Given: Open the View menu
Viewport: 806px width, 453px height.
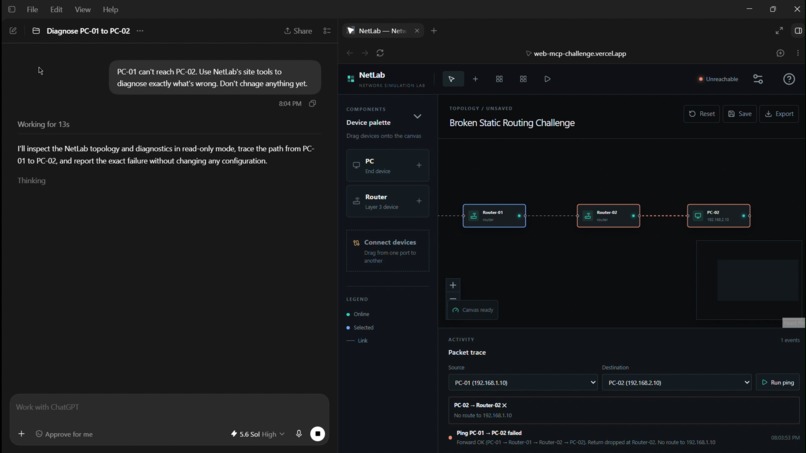Looking at the screenshot, I should click(x=82, y=9).
